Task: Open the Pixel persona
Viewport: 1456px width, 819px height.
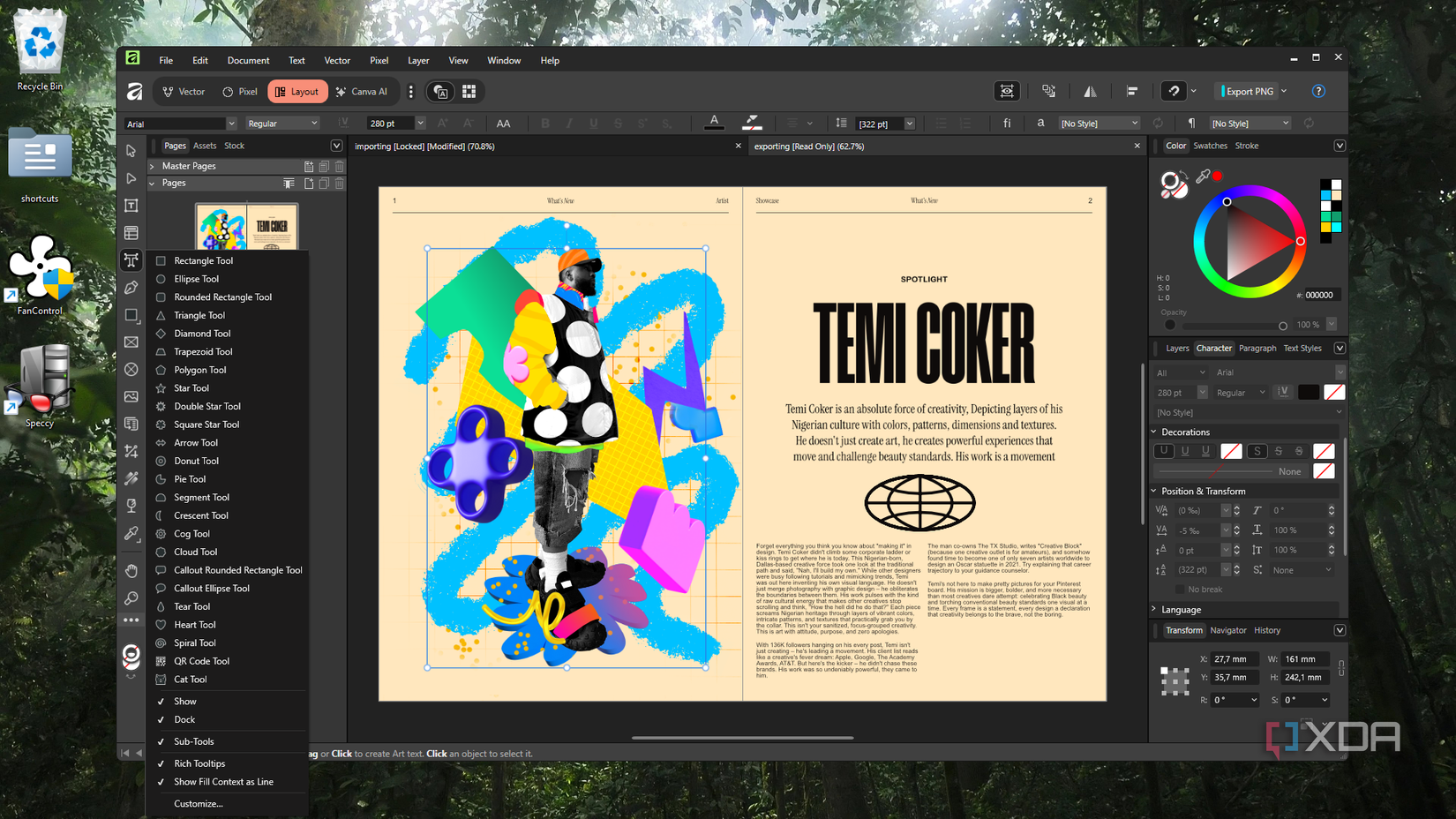Action: (x=239, y=91)
